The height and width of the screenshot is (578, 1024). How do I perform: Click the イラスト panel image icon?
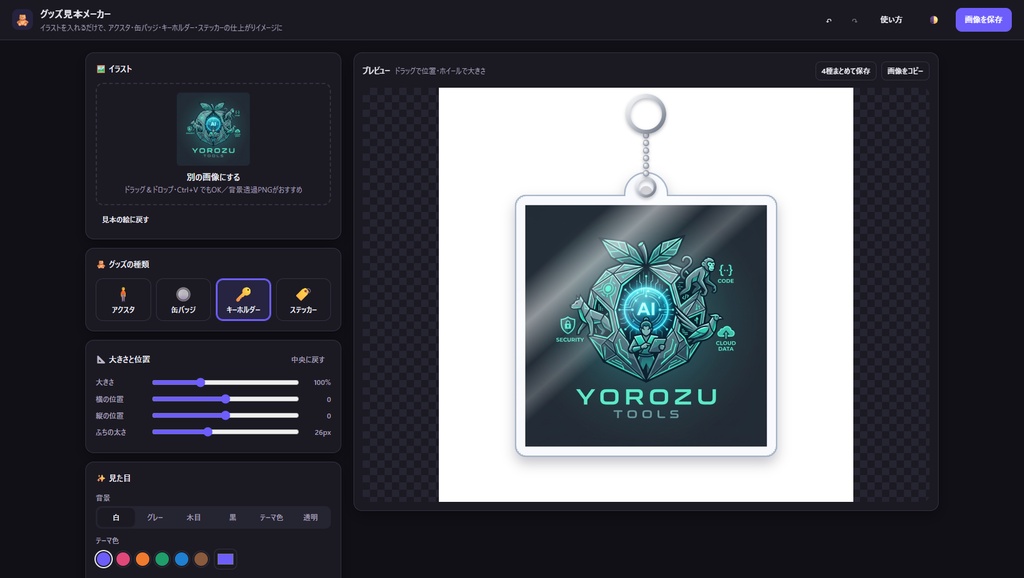tap(101, 69)
